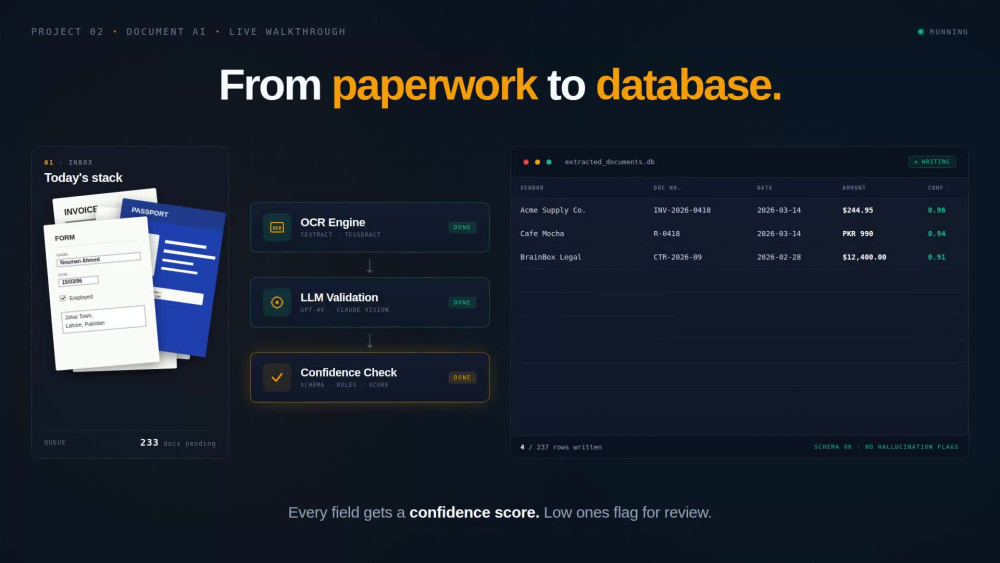Click the 01 · INBOX label
The width and height of the screenshot is (1000, 563).
click(68, 163)
